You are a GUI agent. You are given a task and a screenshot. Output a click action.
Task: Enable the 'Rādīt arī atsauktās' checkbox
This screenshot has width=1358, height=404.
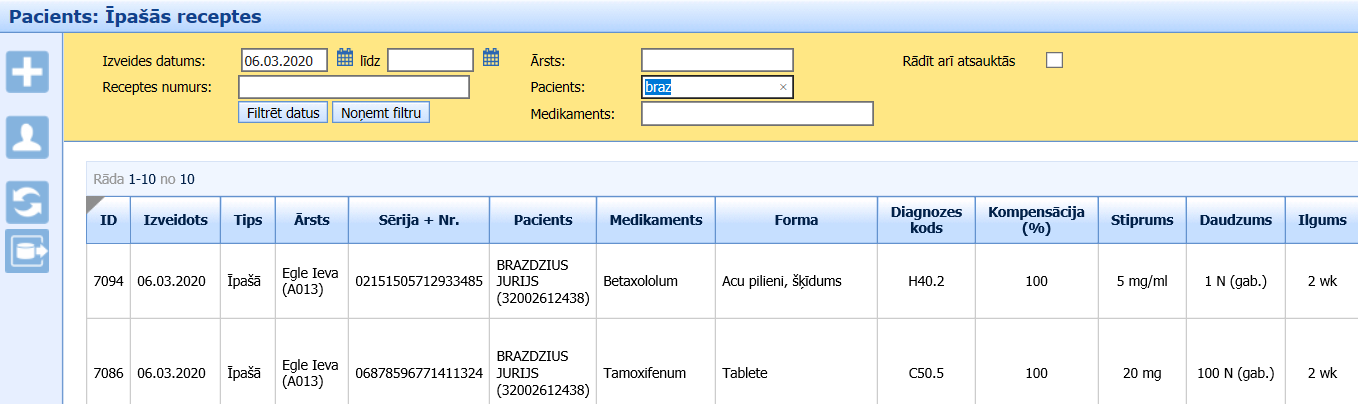tap(1054, 60)
